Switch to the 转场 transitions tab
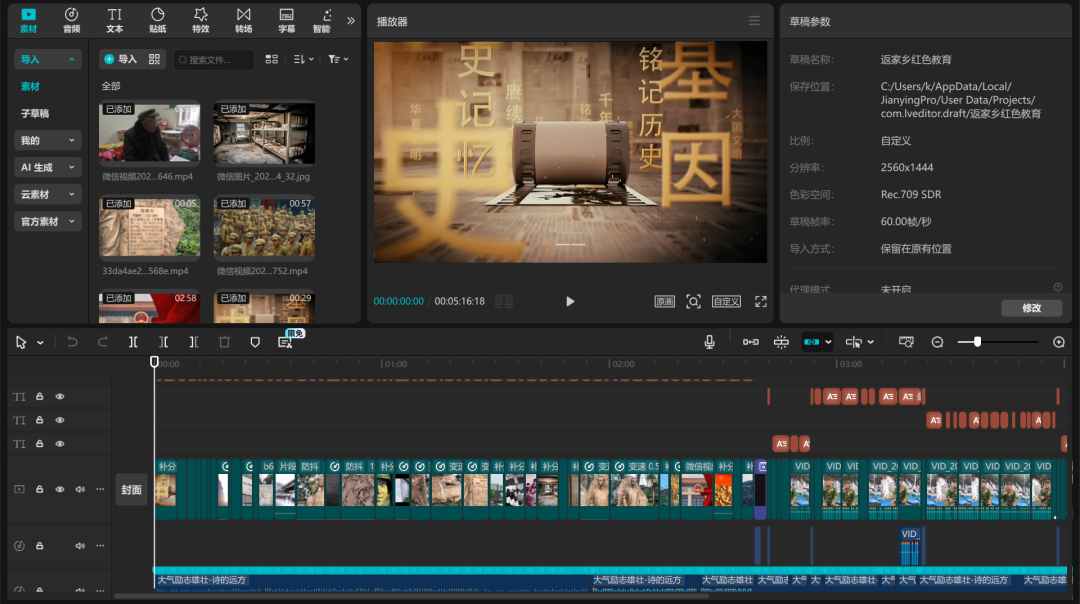1080x604 pixels. [244, 19]
